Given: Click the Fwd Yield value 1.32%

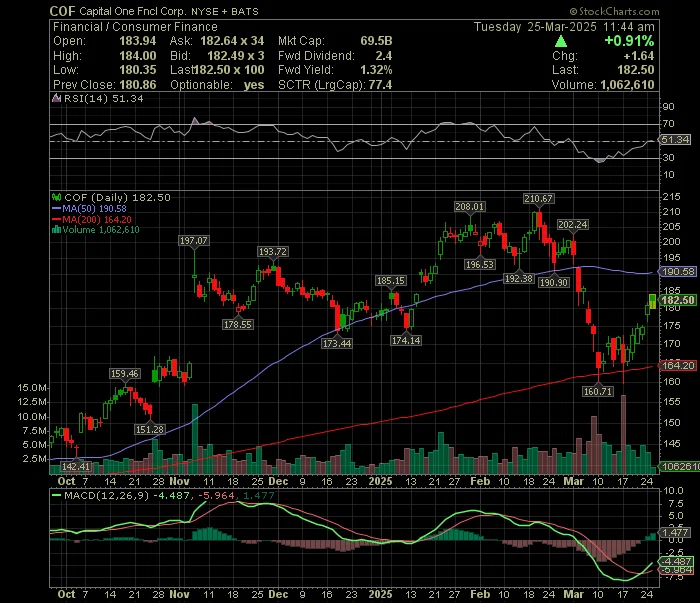Looking at the screenshot, I should point(376,70).
